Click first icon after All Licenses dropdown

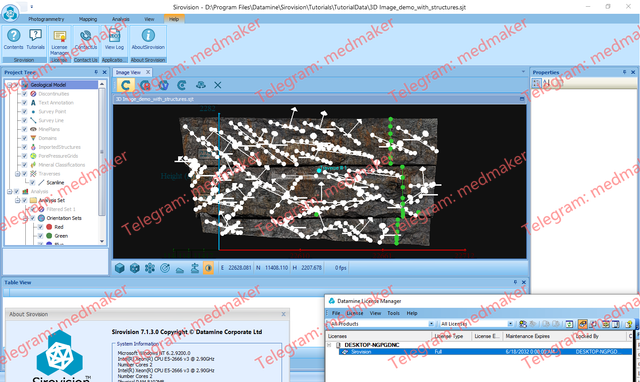tap(523, 324)
